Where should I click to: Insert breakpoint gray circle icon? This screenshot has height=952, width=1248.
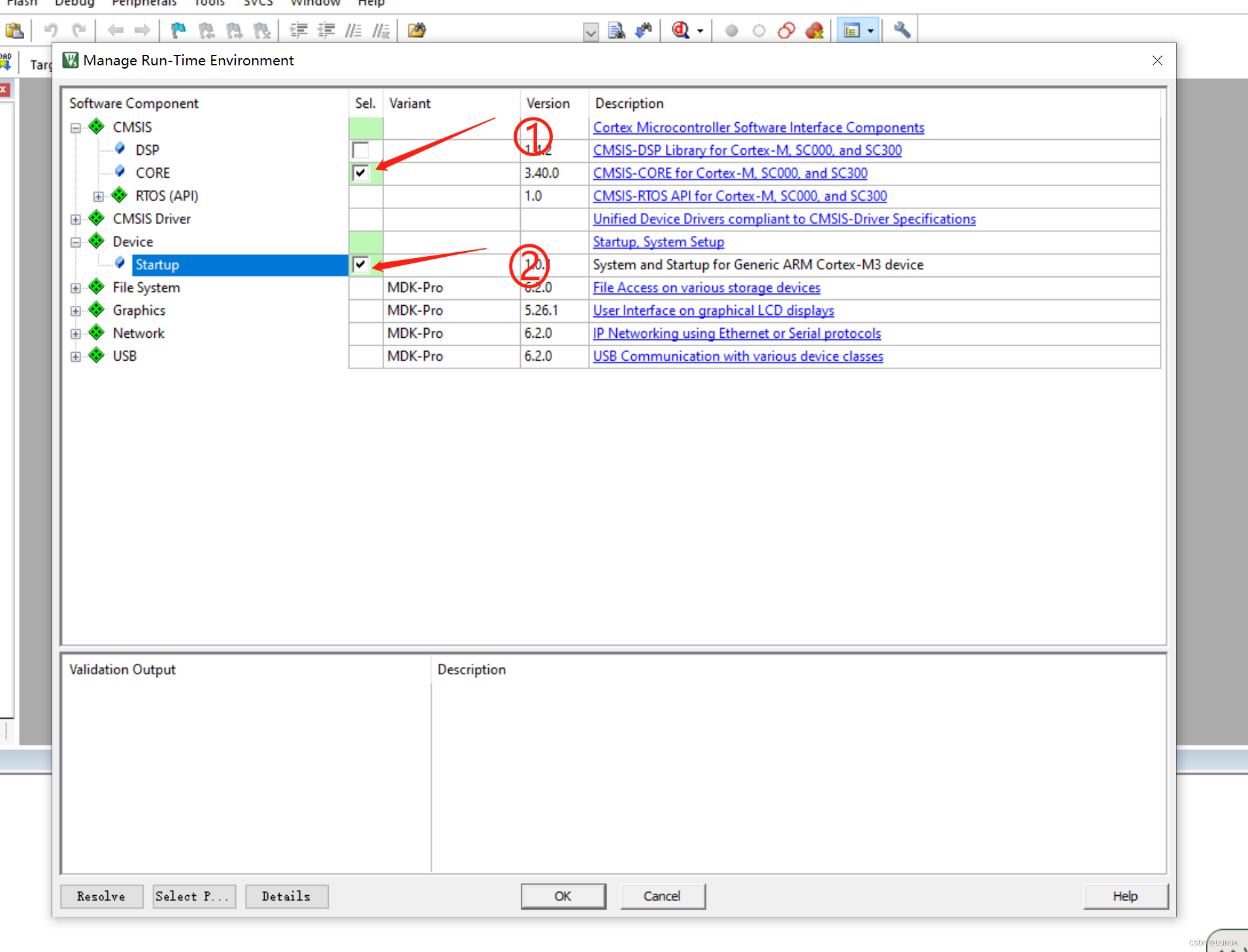pyautogui.click(x=732, y=31)
